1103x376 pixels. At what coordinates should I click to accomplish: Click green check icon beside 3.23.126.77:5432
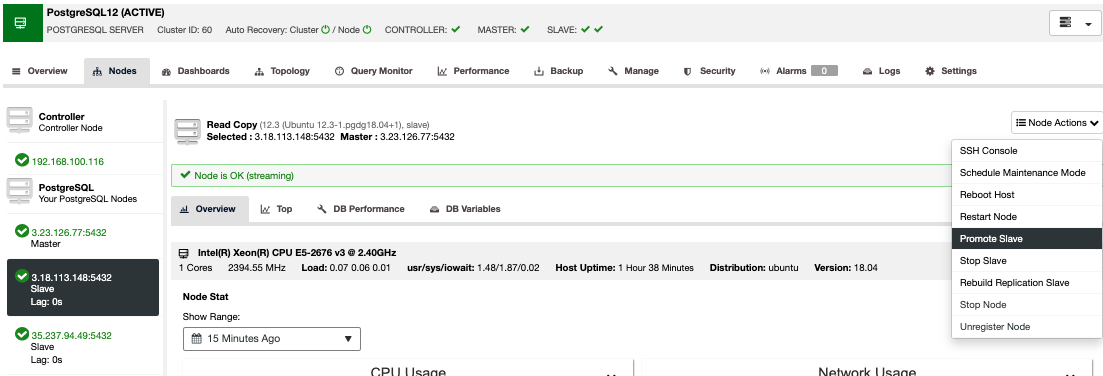(22, 231)
